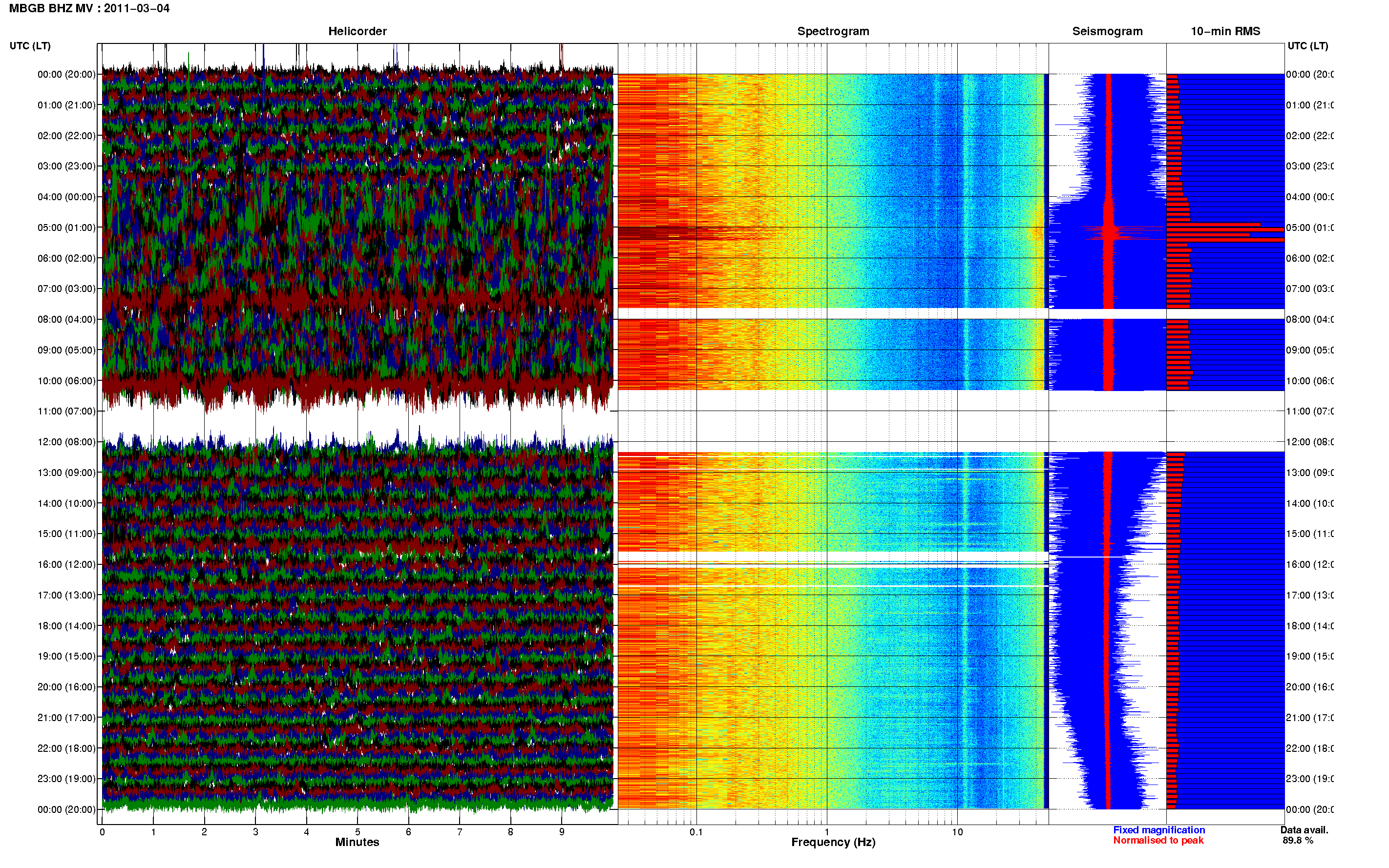This screenshot has height=868, width=1389.
Task: Click the left '21:00 (17:00)' time label
Action: coord(66,718)
